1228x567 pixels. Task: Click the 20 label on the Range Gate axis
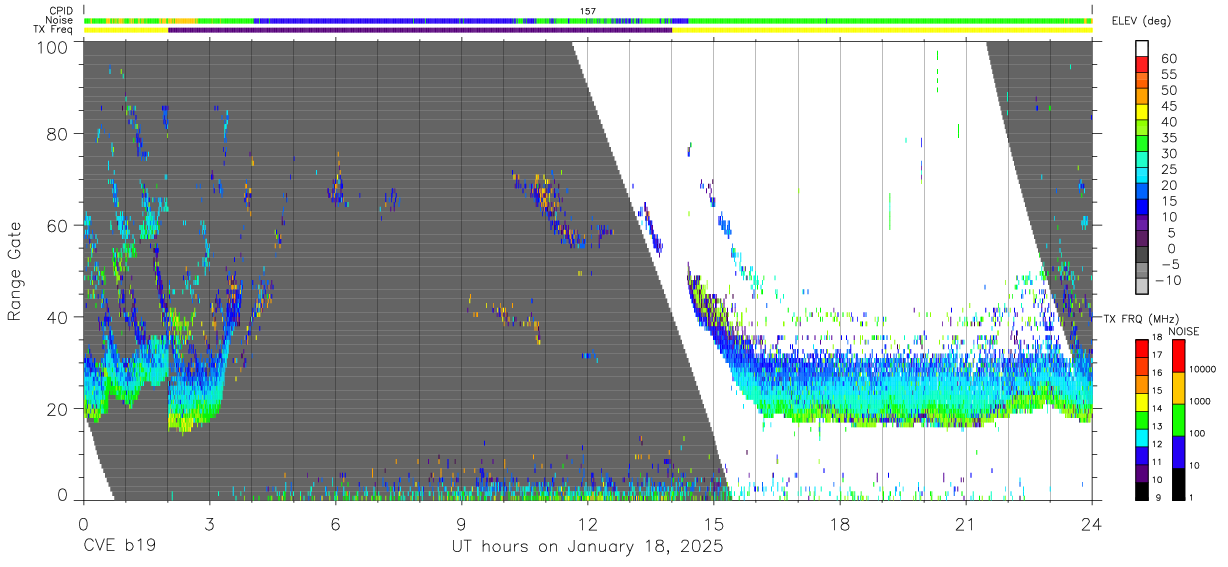(x=59, y=409)
